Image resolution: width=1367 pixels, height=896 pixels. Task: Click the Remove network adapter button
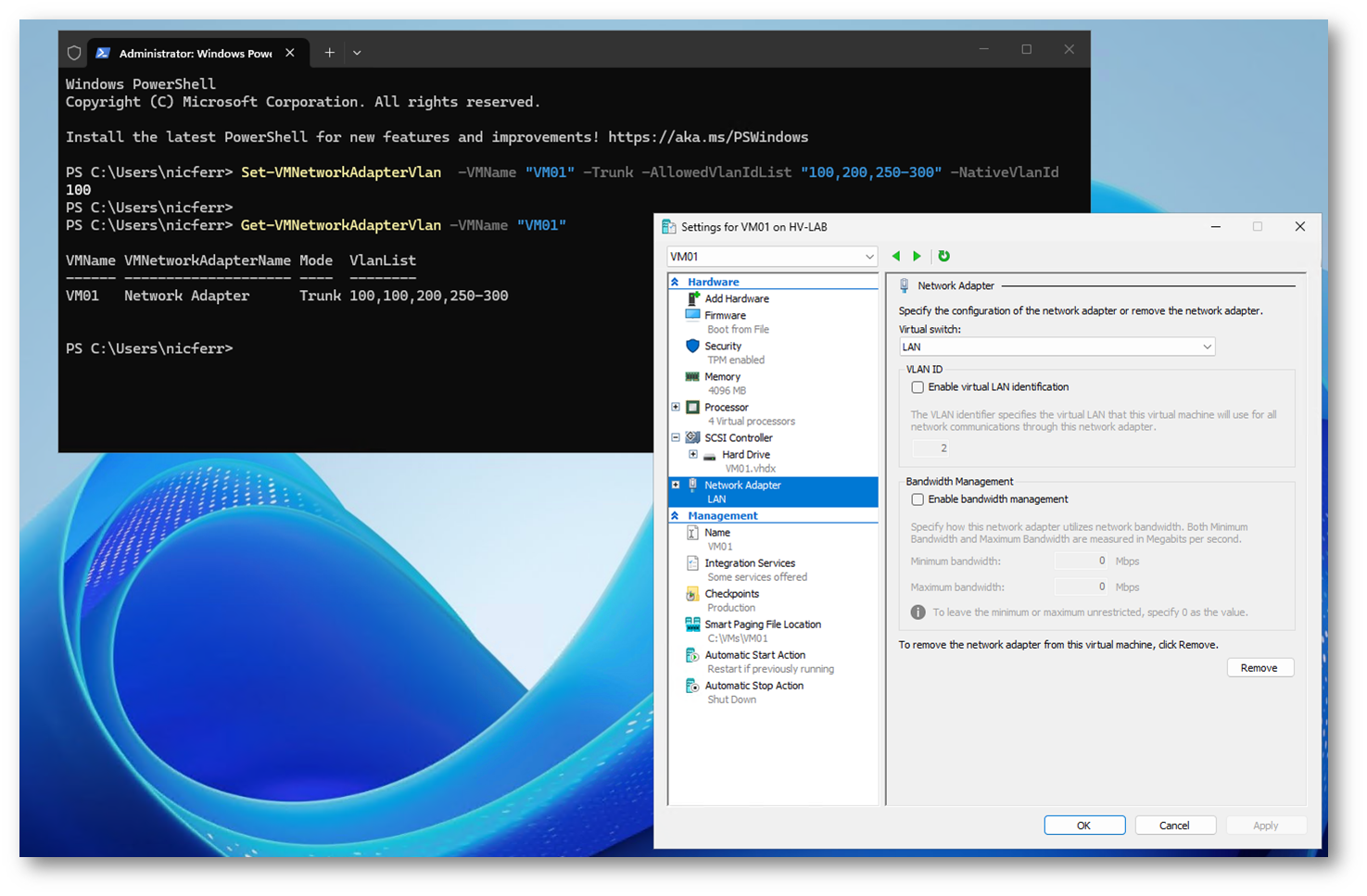click(x=1259, y=668)
